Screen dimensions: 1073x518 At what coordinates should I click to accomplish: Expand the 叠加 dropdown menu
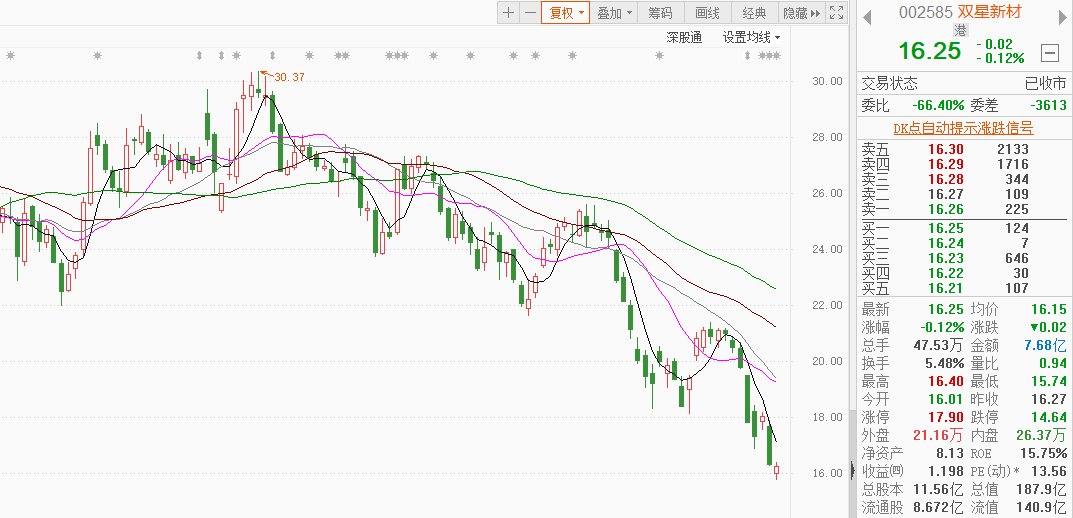pos(615,13)
